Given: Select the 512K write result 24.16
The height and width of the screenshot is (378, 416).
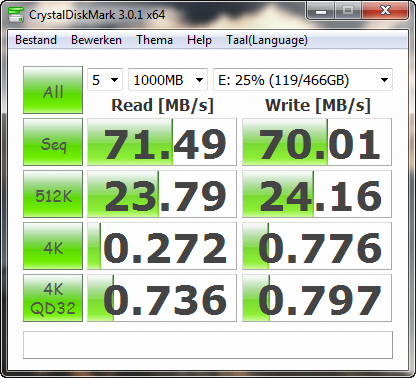Looking at the screenshot, I should pos(317,194).
